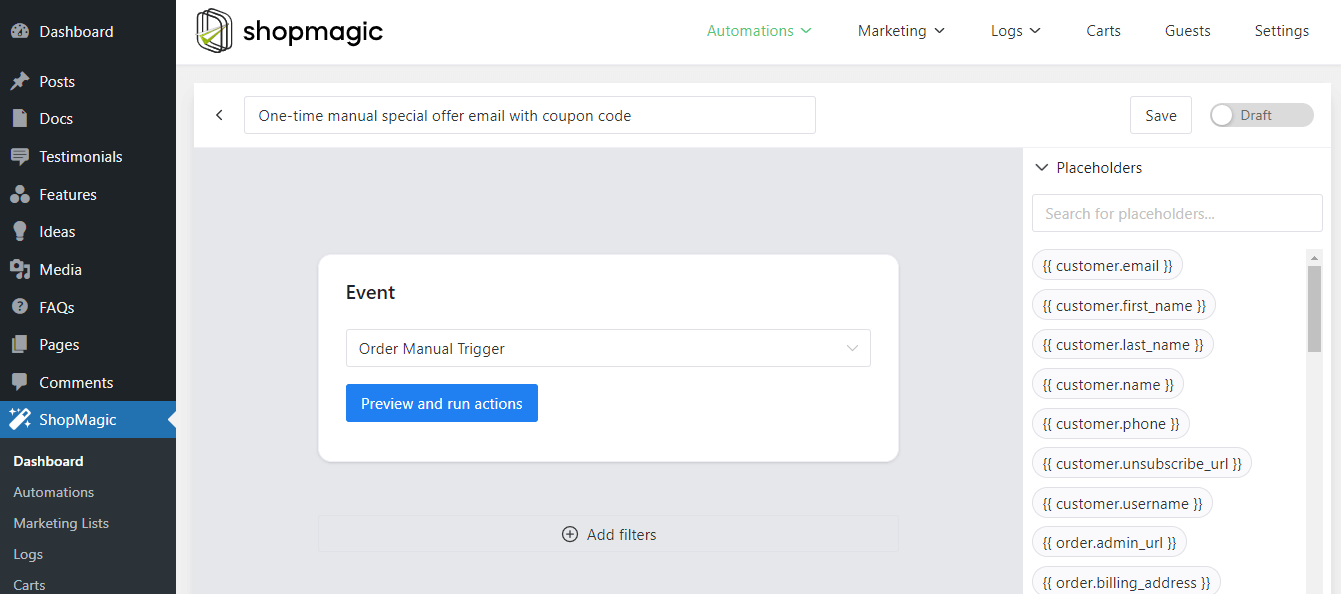
Task: Insert the order.billing_address placeholder
Action: pyautogui.click(x=1126, y=582)
